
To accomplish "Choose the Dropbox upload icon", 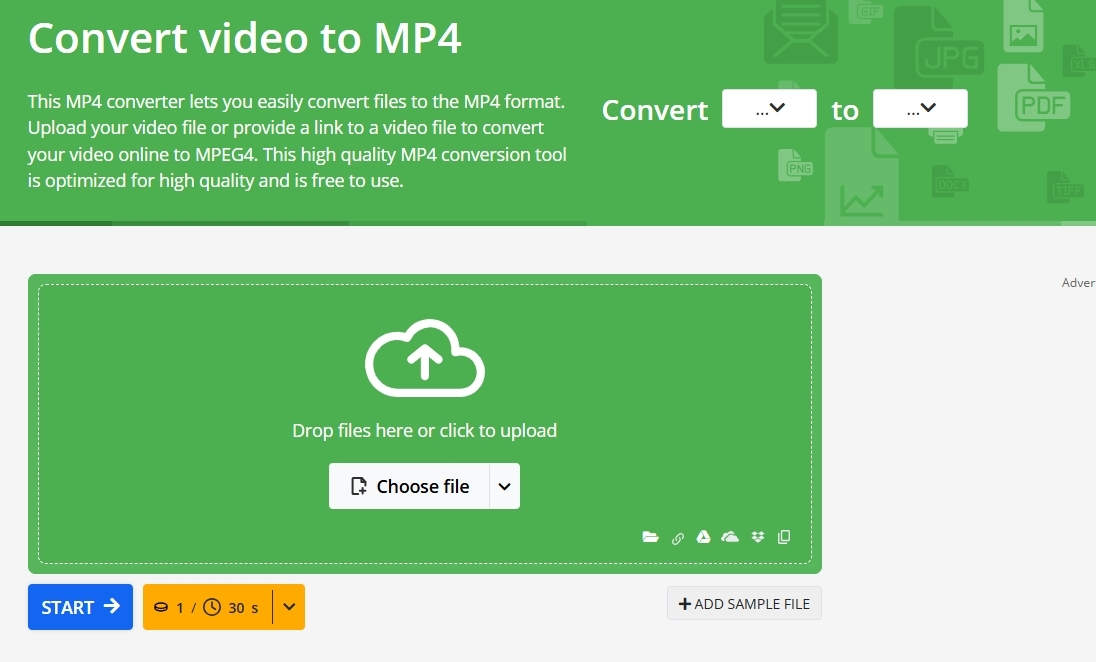I will pos(758,537).
